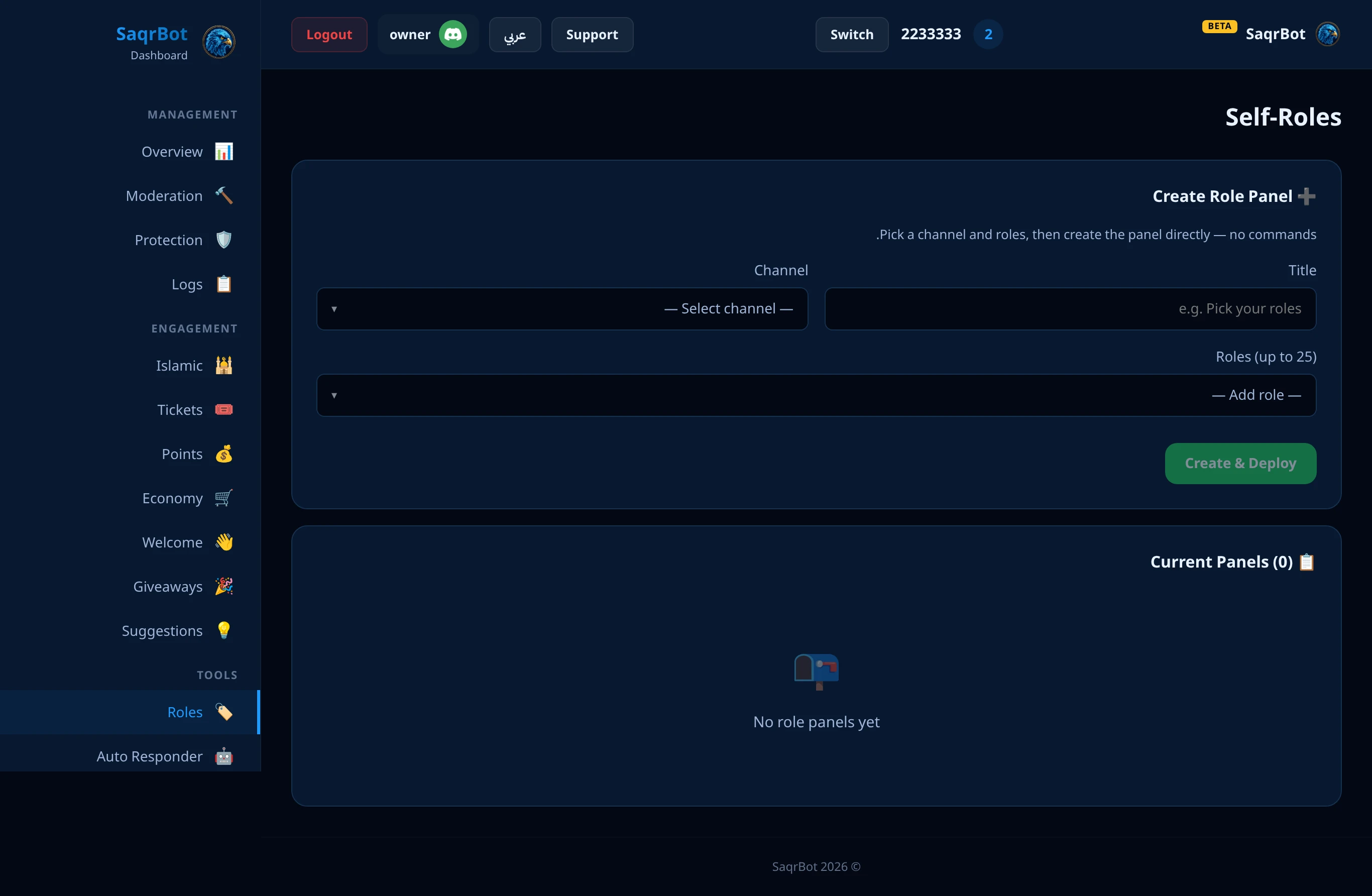Click the BETA badge
The width and height of the screenshot is (1372, 896).
click(1219, 27)
